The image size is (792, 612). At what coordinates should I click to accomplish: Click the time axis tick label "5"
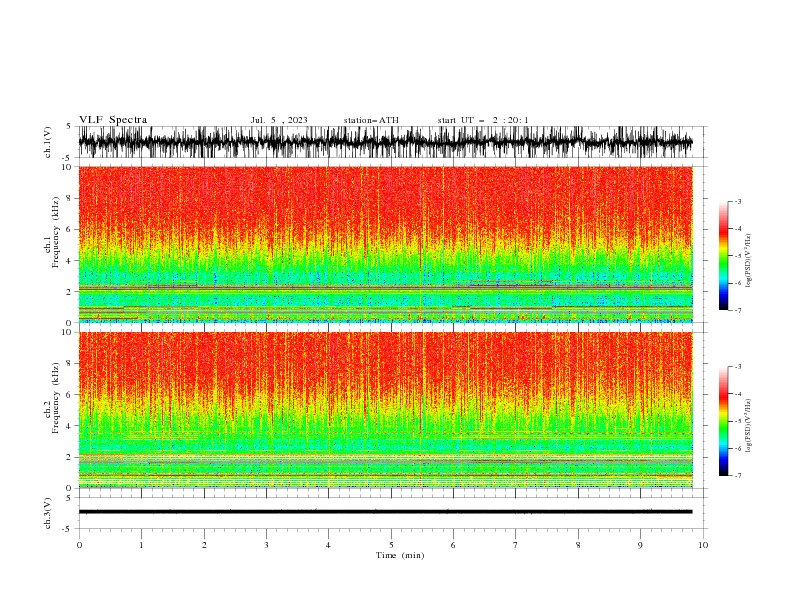[x=391, y=545]
